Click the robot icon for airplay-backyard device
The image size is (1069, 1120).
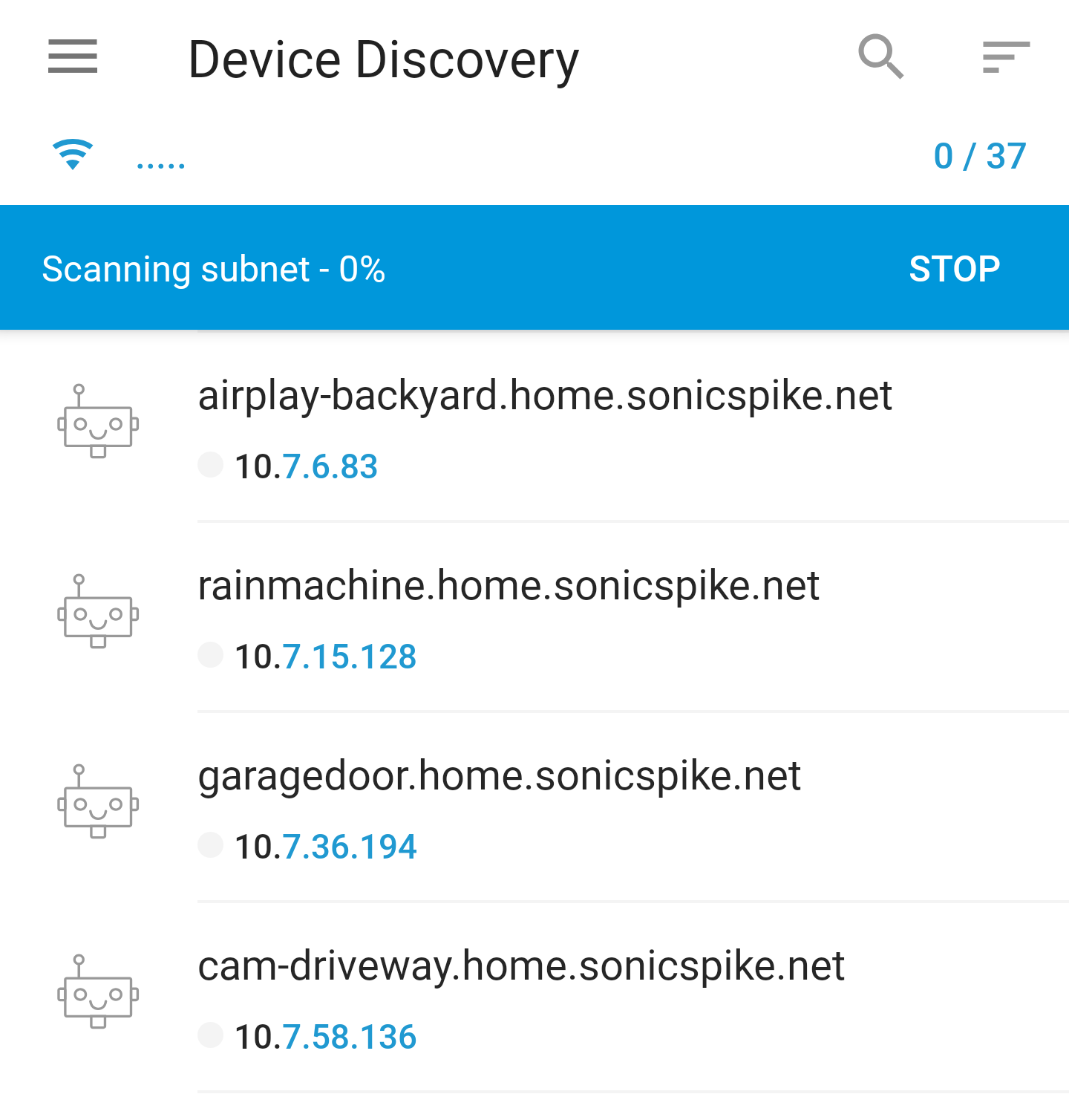click(x=98, y=421)
